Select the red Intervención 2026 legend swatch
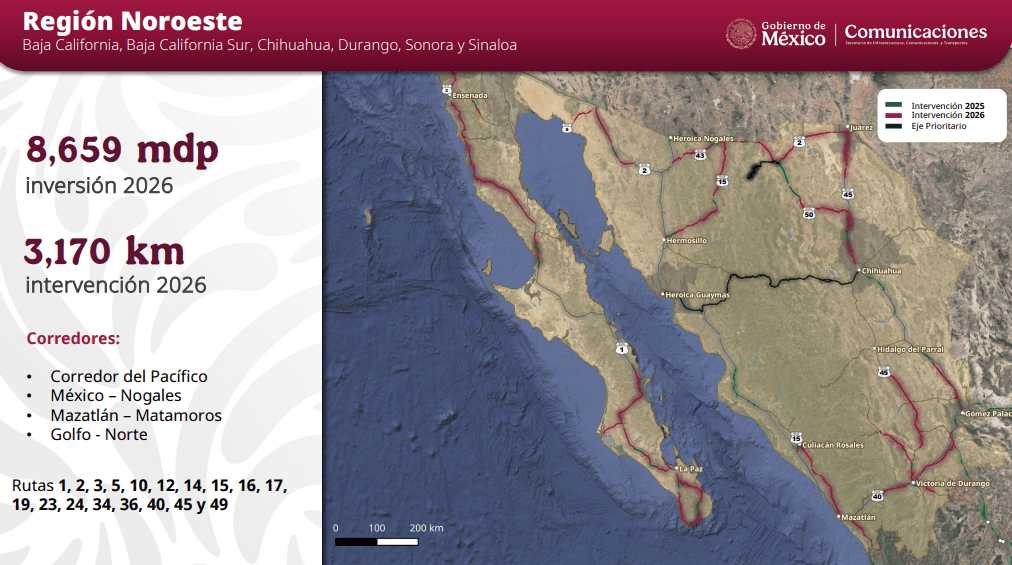The image size is (1012, 565). pyautogui.click(x=893, y=116)
